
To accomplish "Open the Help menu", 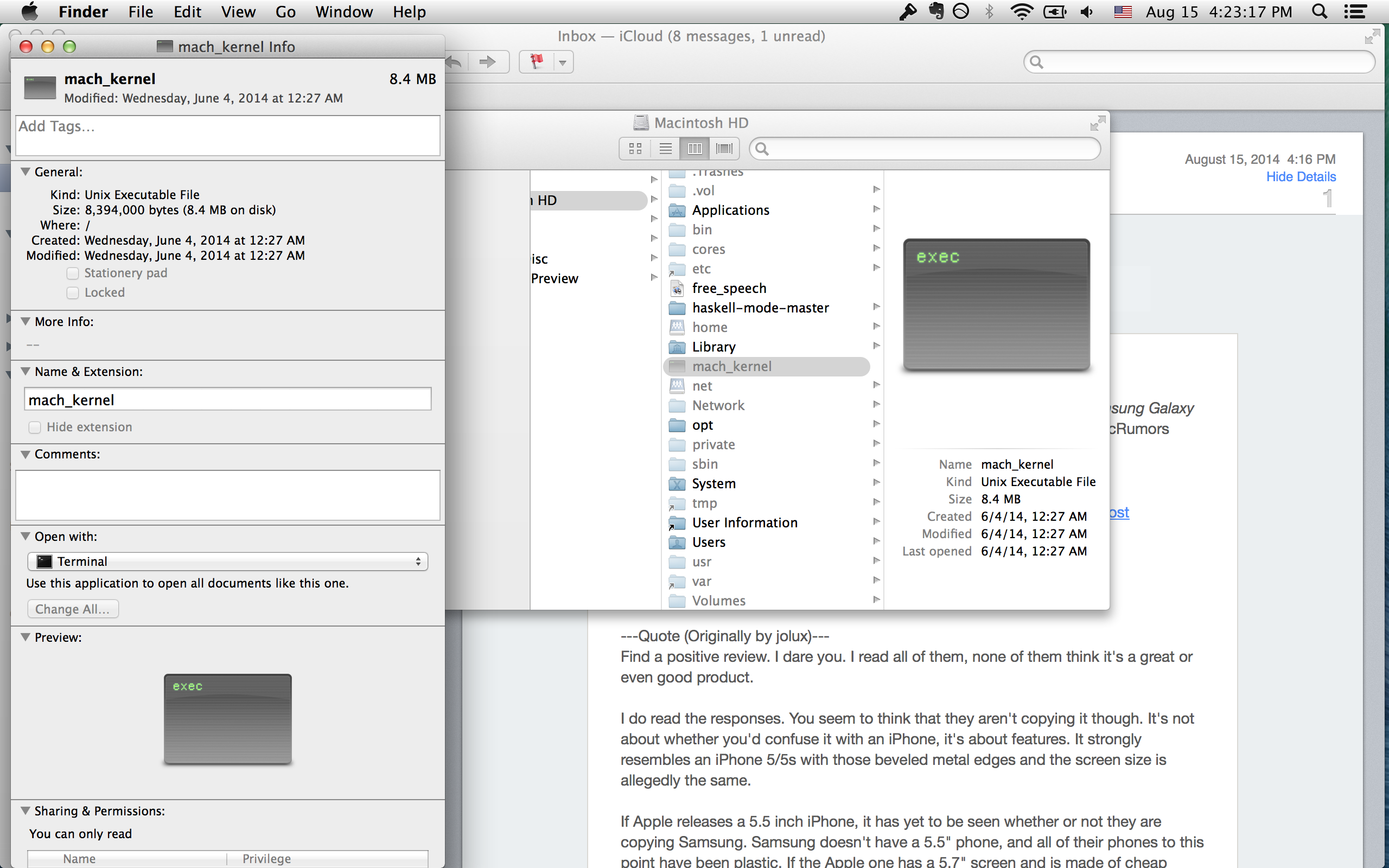I will pyautogui.click(x=409, y=11).
